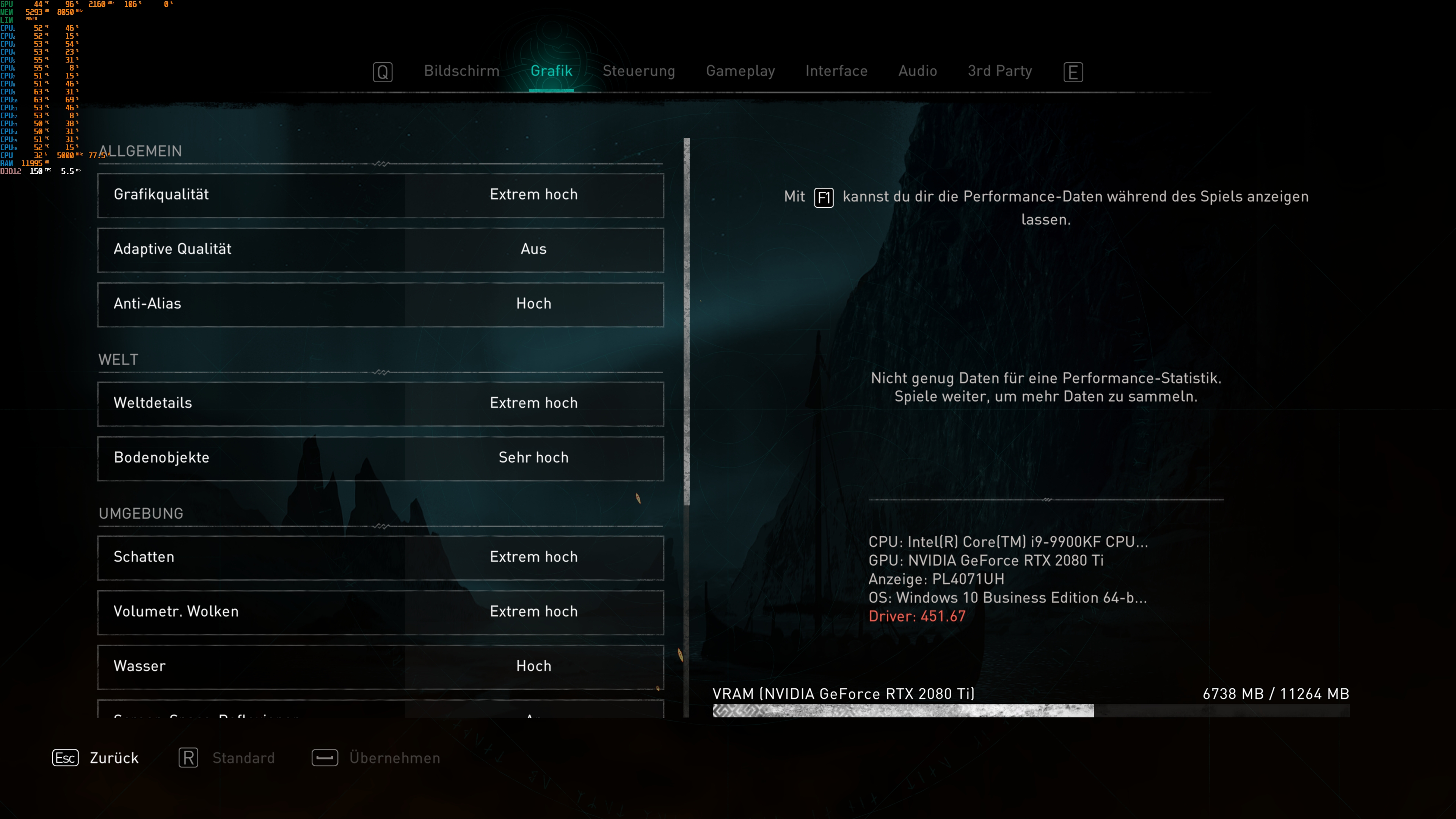Open the Grafikqualität Extrem hoch option
Image resolution: width=1456 pixels, height=819 pixels.
[533, 195]
